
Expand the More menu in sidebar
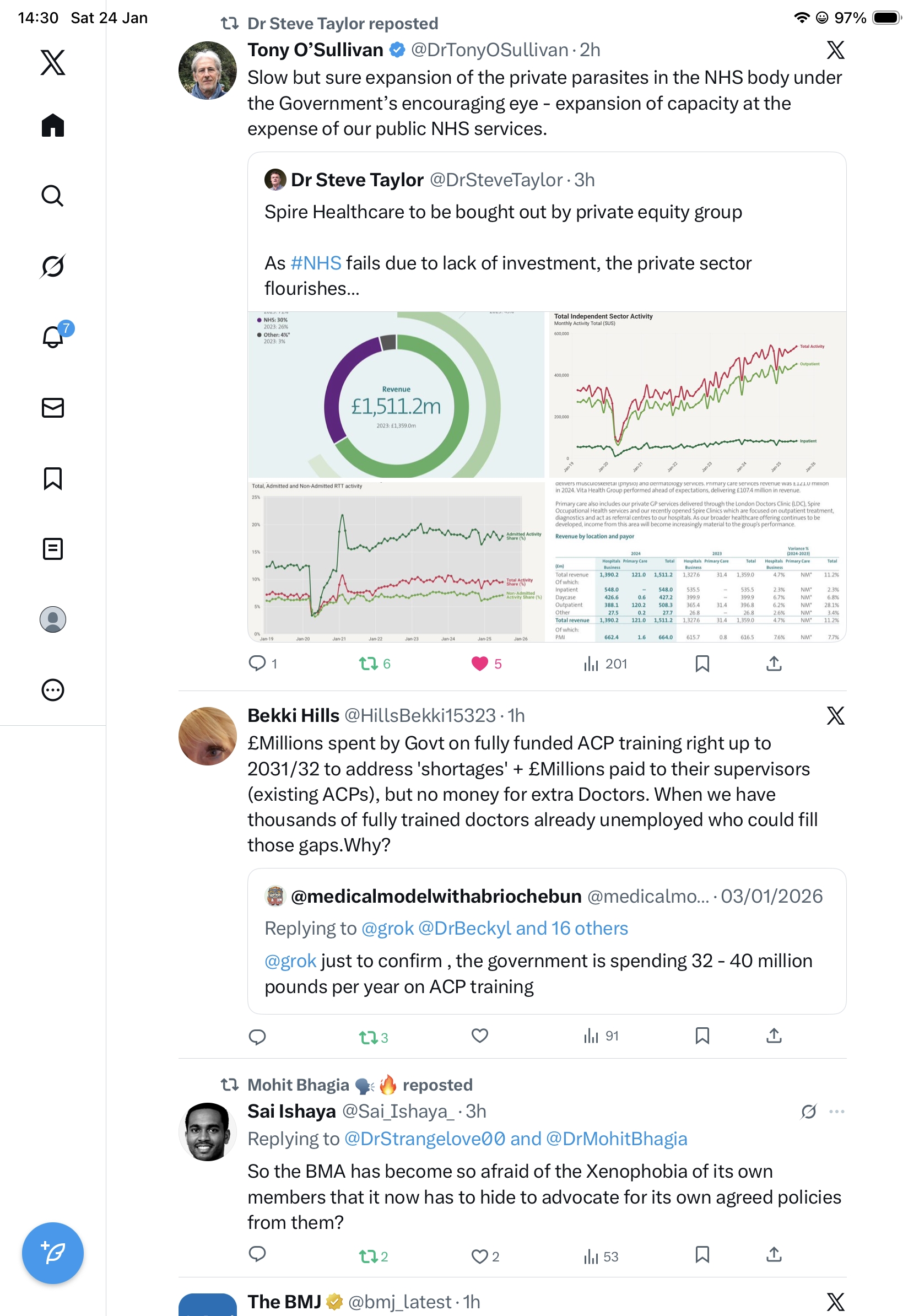pos(53,689)
